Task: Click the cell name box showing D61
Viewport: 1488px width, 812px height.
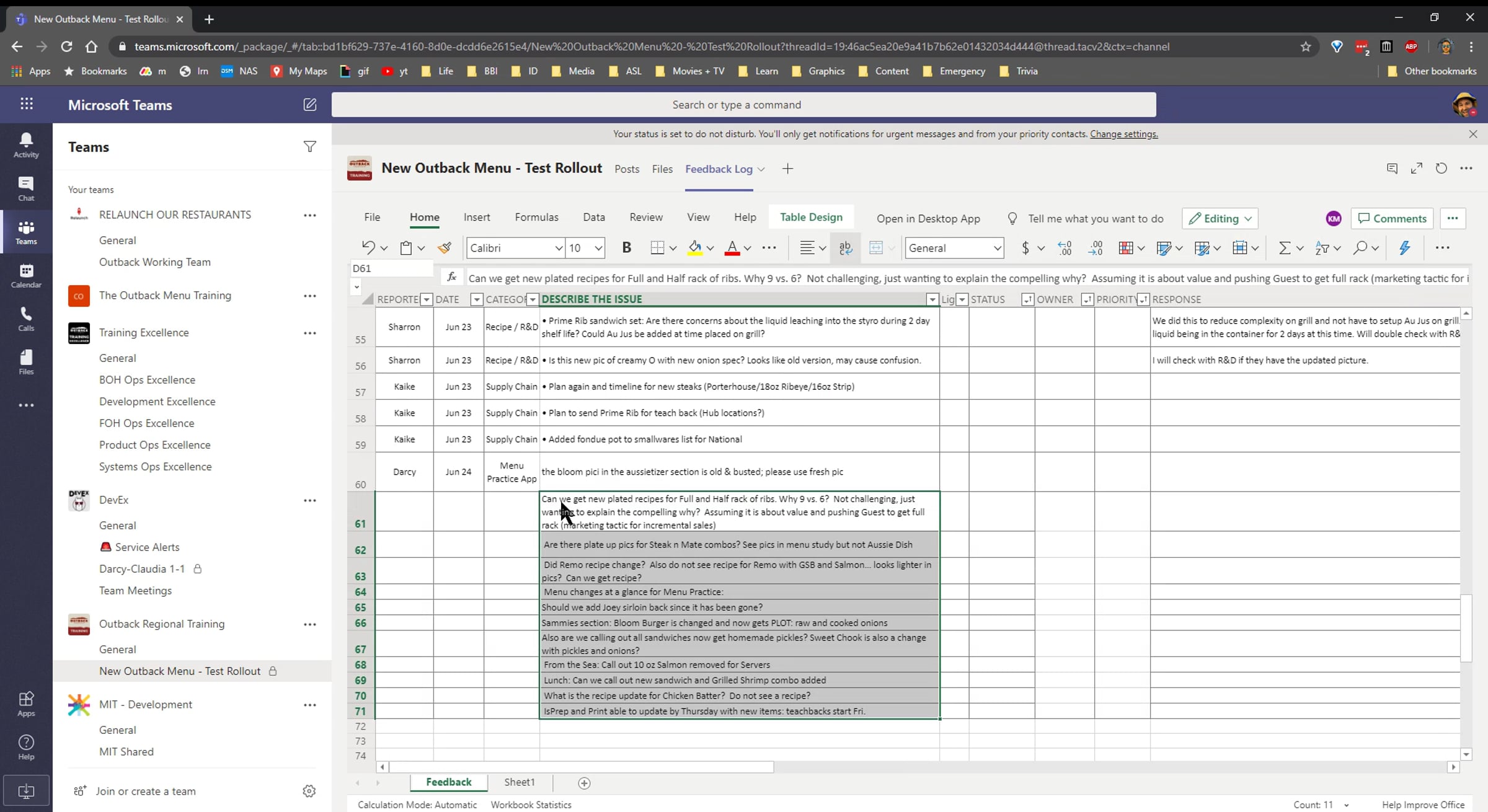Action: [x=391, y=268]
